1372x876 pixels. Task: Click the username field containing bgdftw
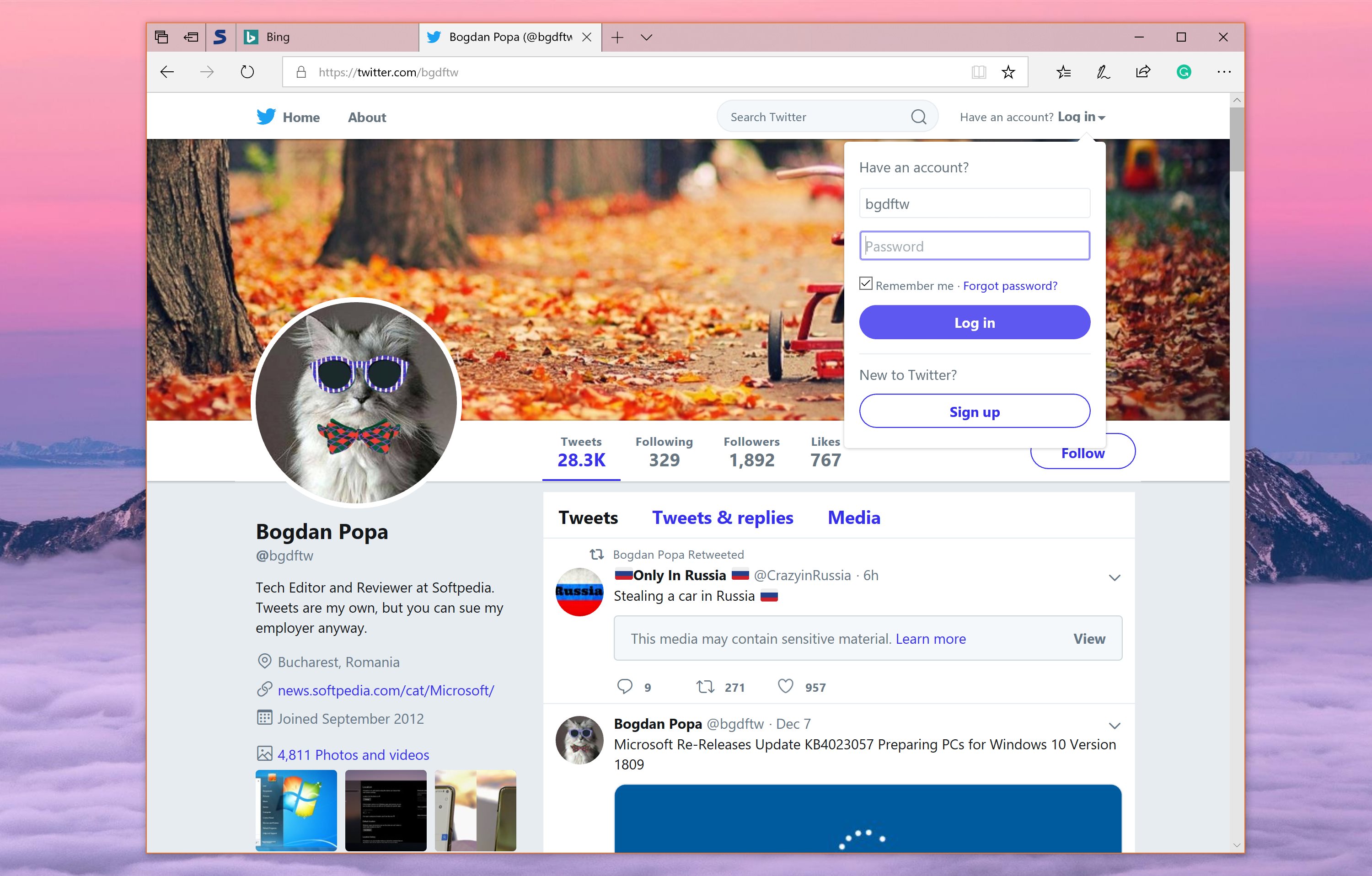(x=974, y=203)
